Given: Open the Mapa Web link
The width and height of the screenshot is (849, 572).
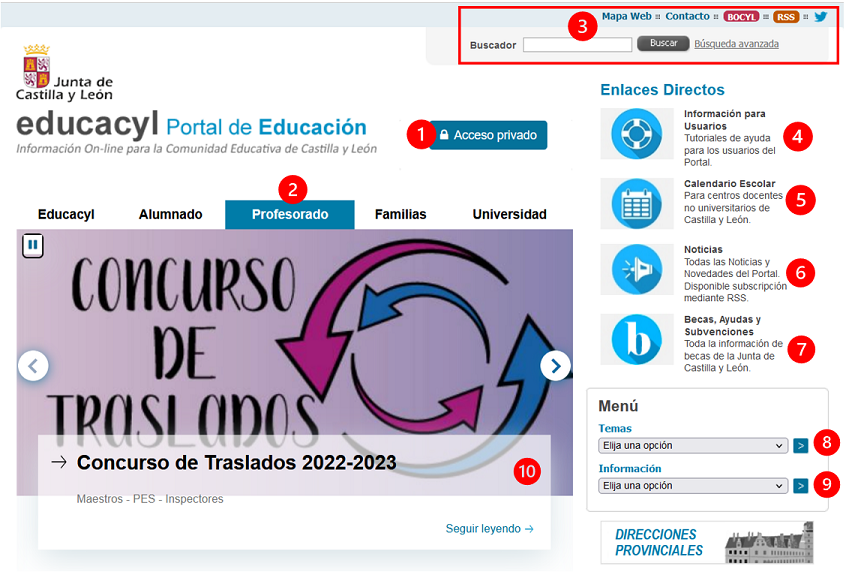Looking at the screenshot, I should [x=626, y=16].
